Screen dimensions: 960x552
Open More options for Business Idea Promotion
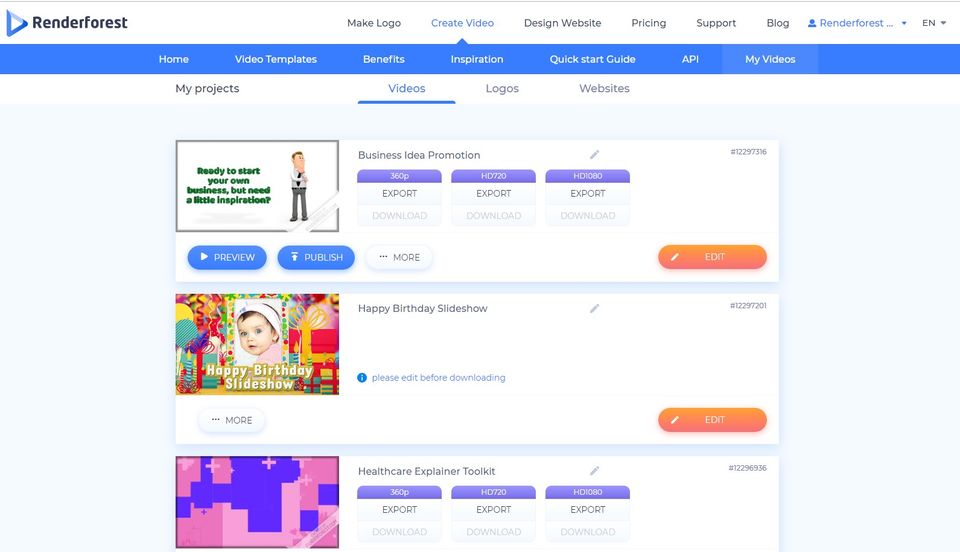399,258
